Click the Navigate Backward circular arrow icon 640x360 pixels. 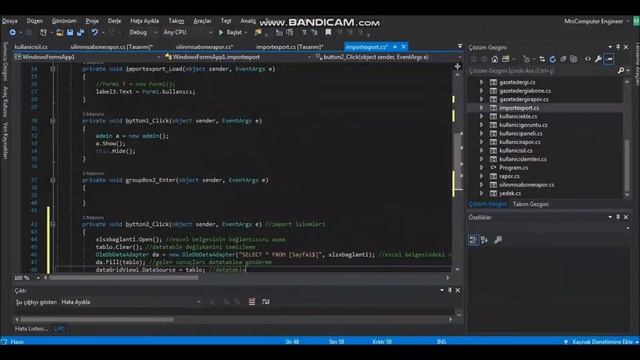[13, 32]
